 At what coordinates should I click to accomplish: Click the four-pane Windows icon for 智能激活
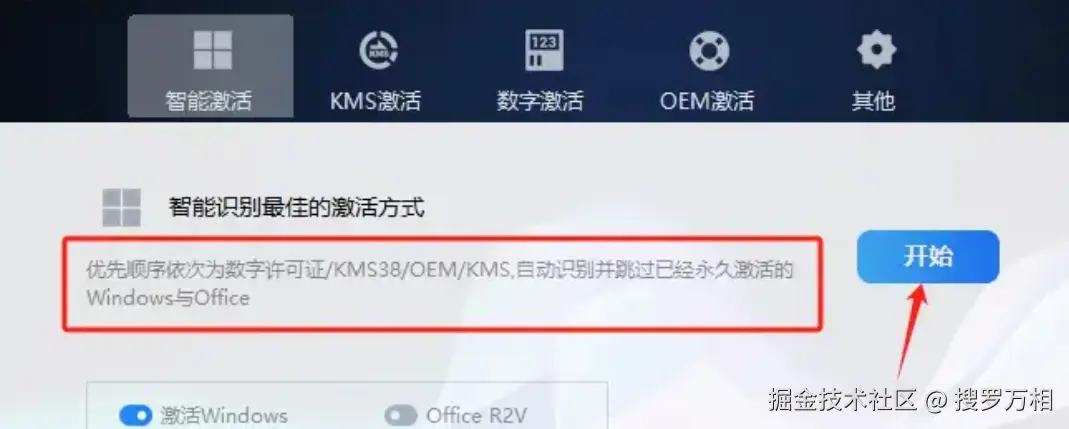(212, 50)
